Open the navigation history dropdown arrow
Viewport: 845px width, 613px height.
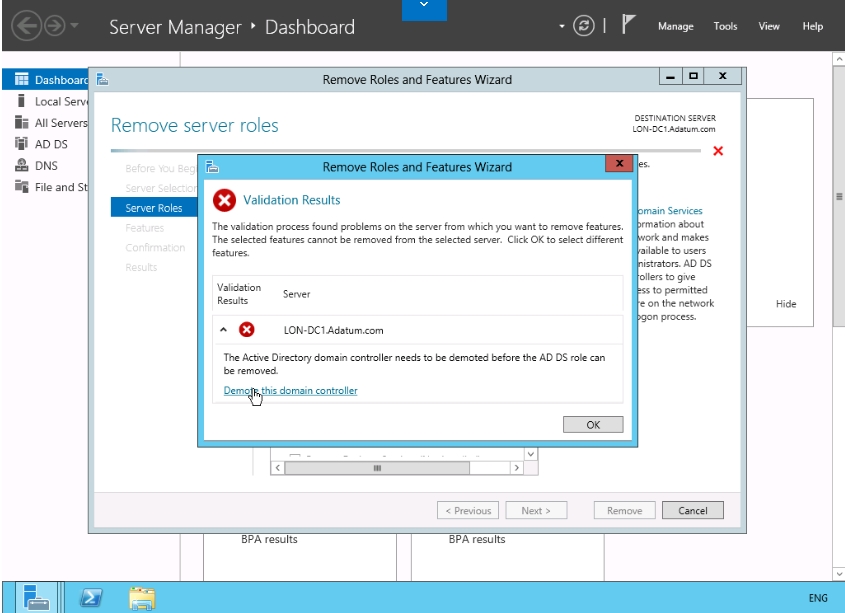point(74,25)
